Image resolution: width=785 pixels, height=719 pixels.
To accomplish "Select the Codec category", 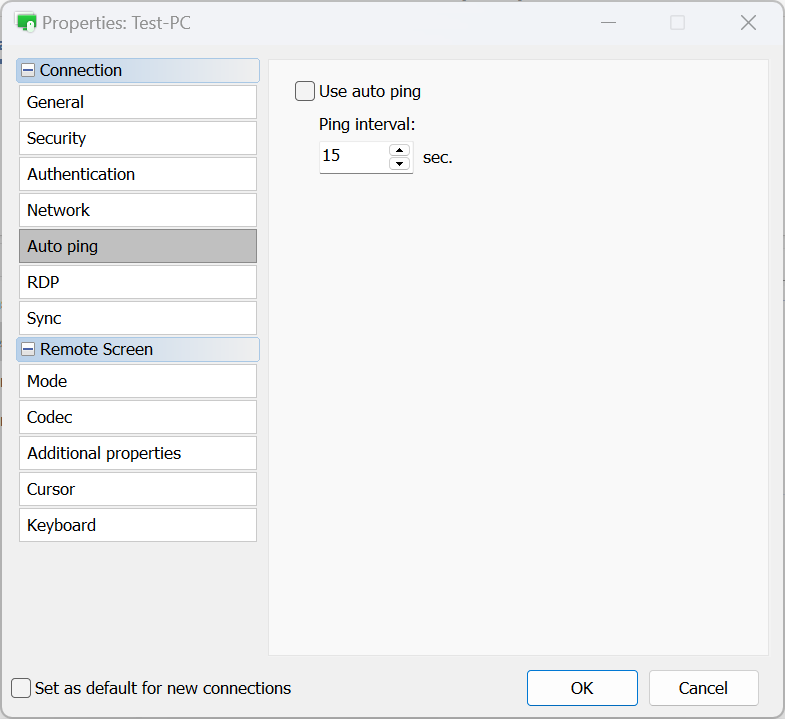I will (x=138, y=417).
